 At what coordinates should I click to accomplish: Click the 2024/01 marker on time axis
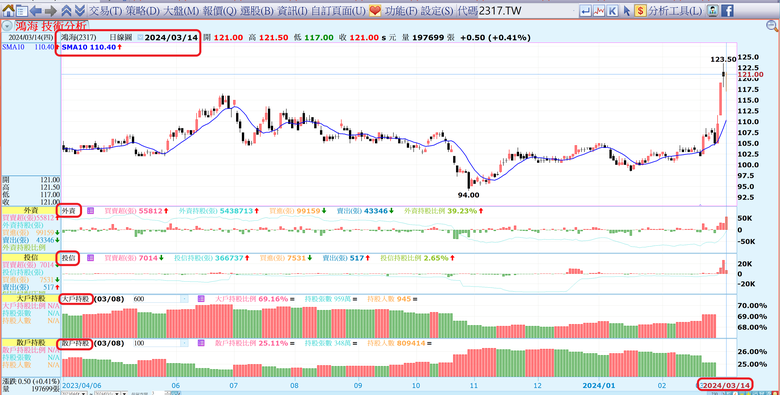pyautogui.click(x=599, y=385)
